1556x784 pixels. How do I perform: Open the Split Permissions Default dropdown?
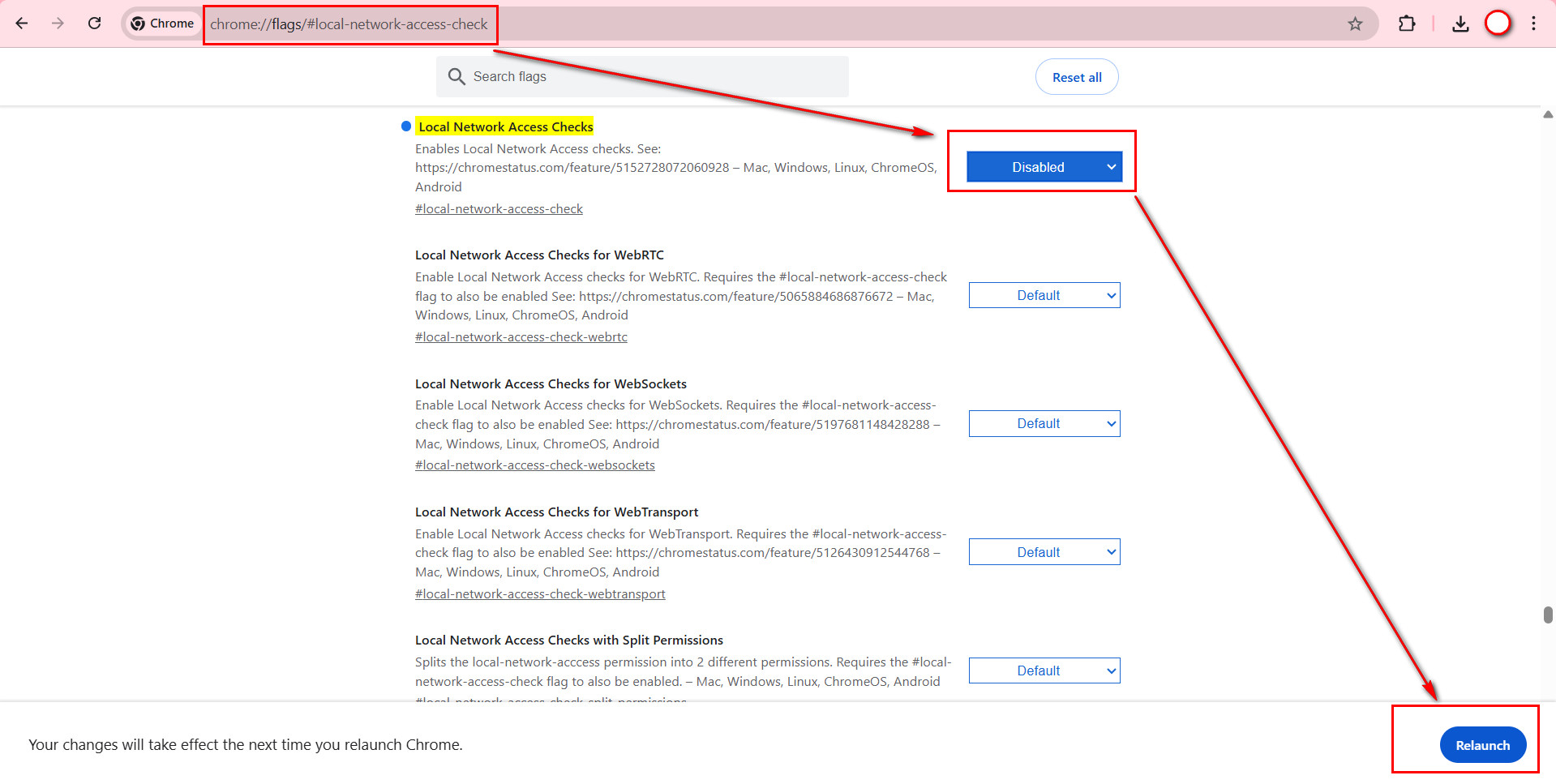pos(1044,670)
